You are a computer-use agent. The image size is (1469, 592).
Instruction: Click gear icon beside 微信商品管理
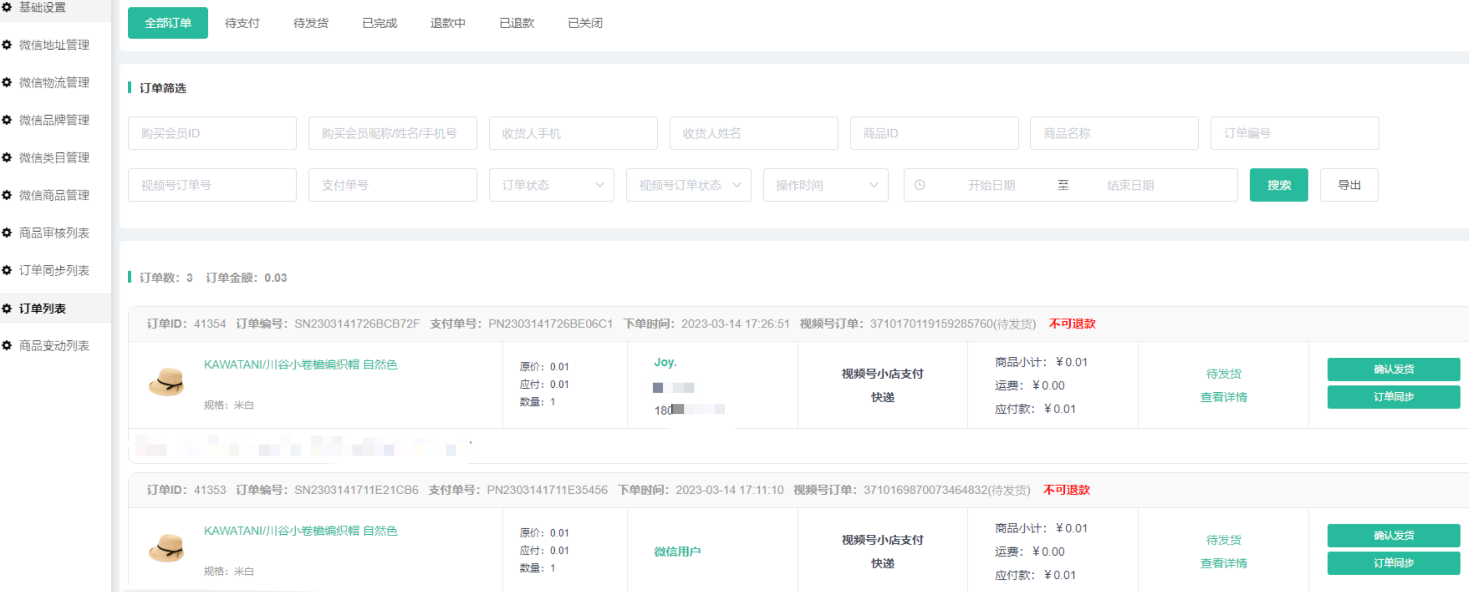pyautogui.click(x=7, y=195)
